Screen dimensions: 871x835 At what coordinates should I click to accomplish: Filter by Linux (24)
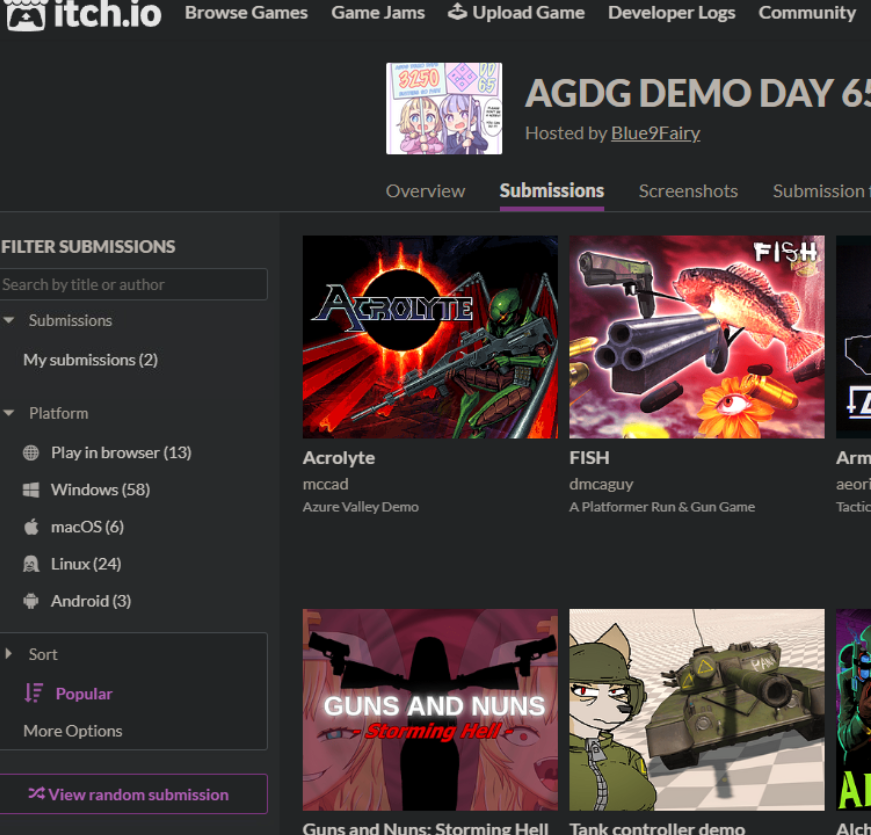pyautogui.click(x=86, y=564)
